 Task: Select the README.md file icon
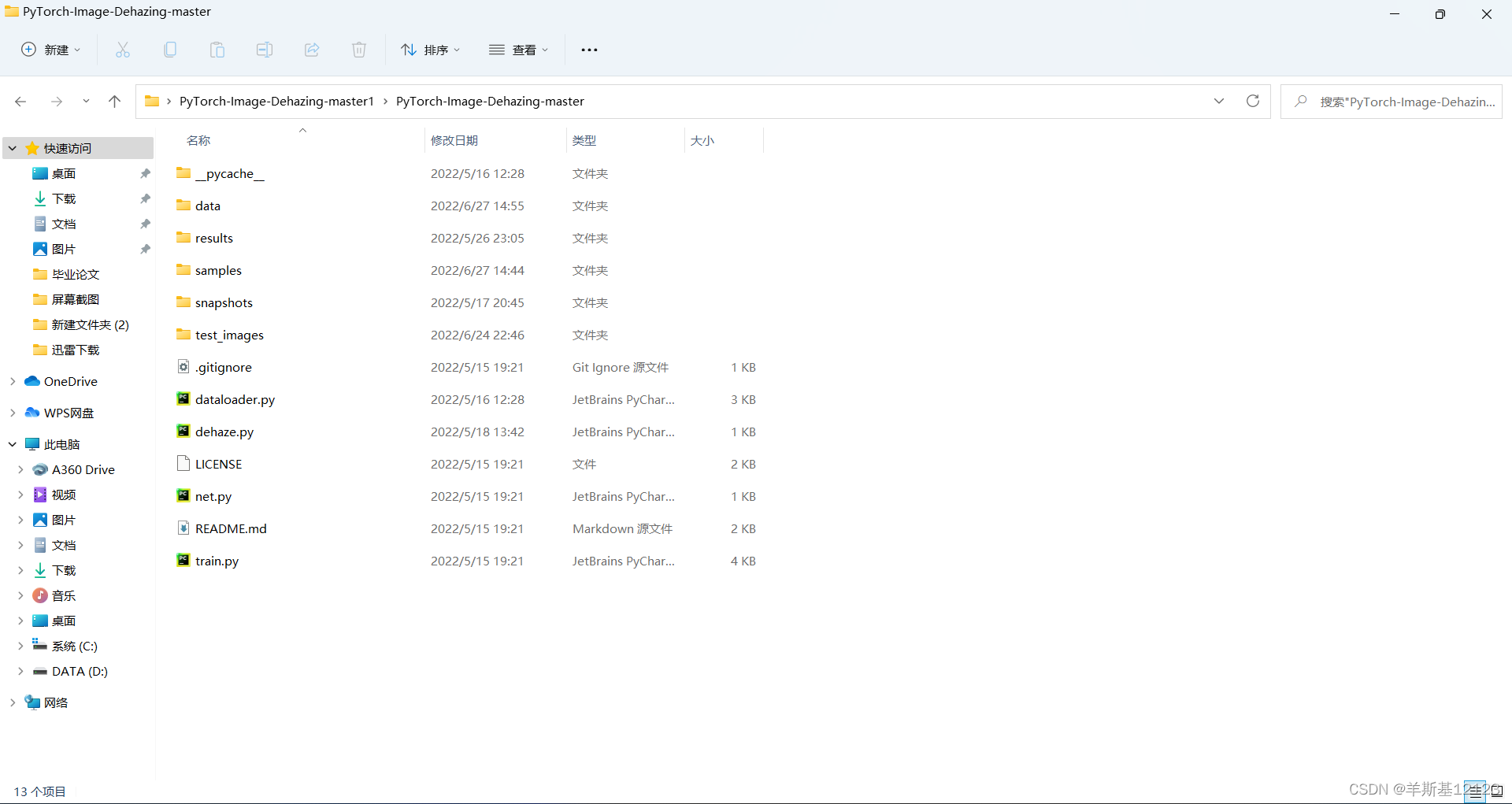pyautogui.click(x=183, y=528)
